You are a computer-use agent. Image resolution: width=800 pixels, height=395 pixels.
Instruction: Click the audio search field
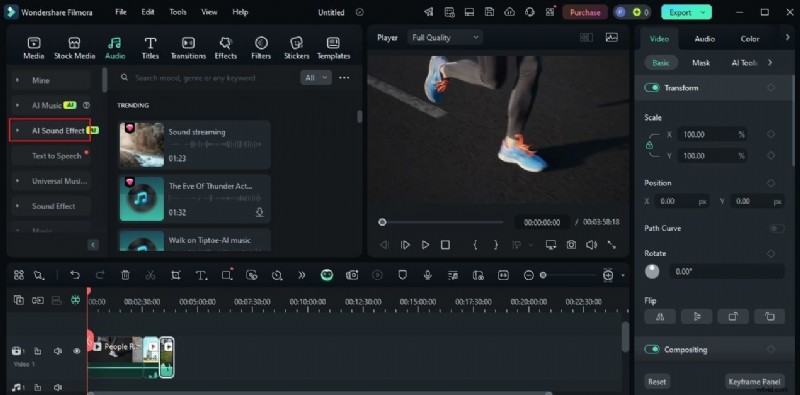pos(207,78)
